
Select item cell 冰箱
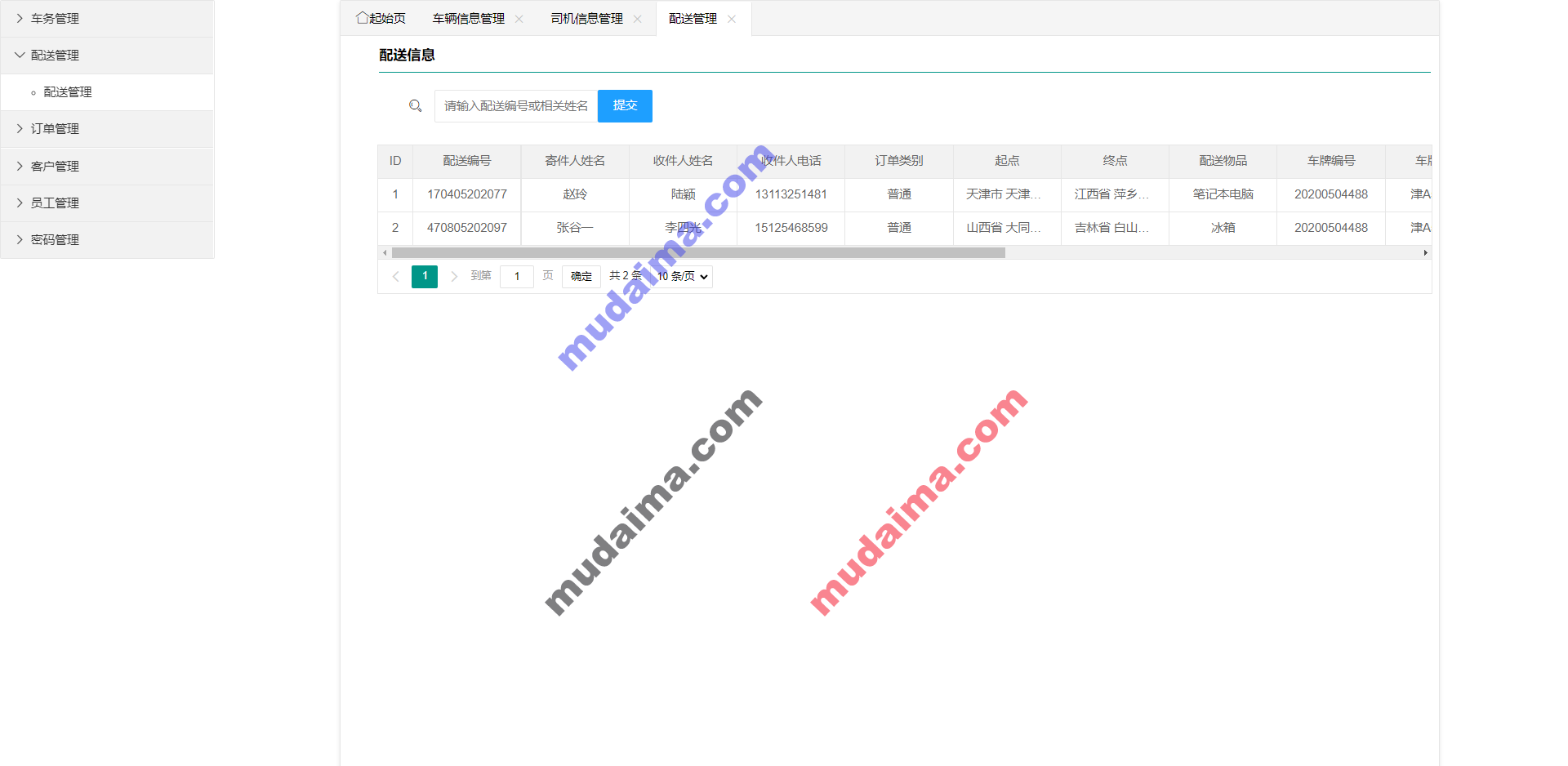(1223, 229)
